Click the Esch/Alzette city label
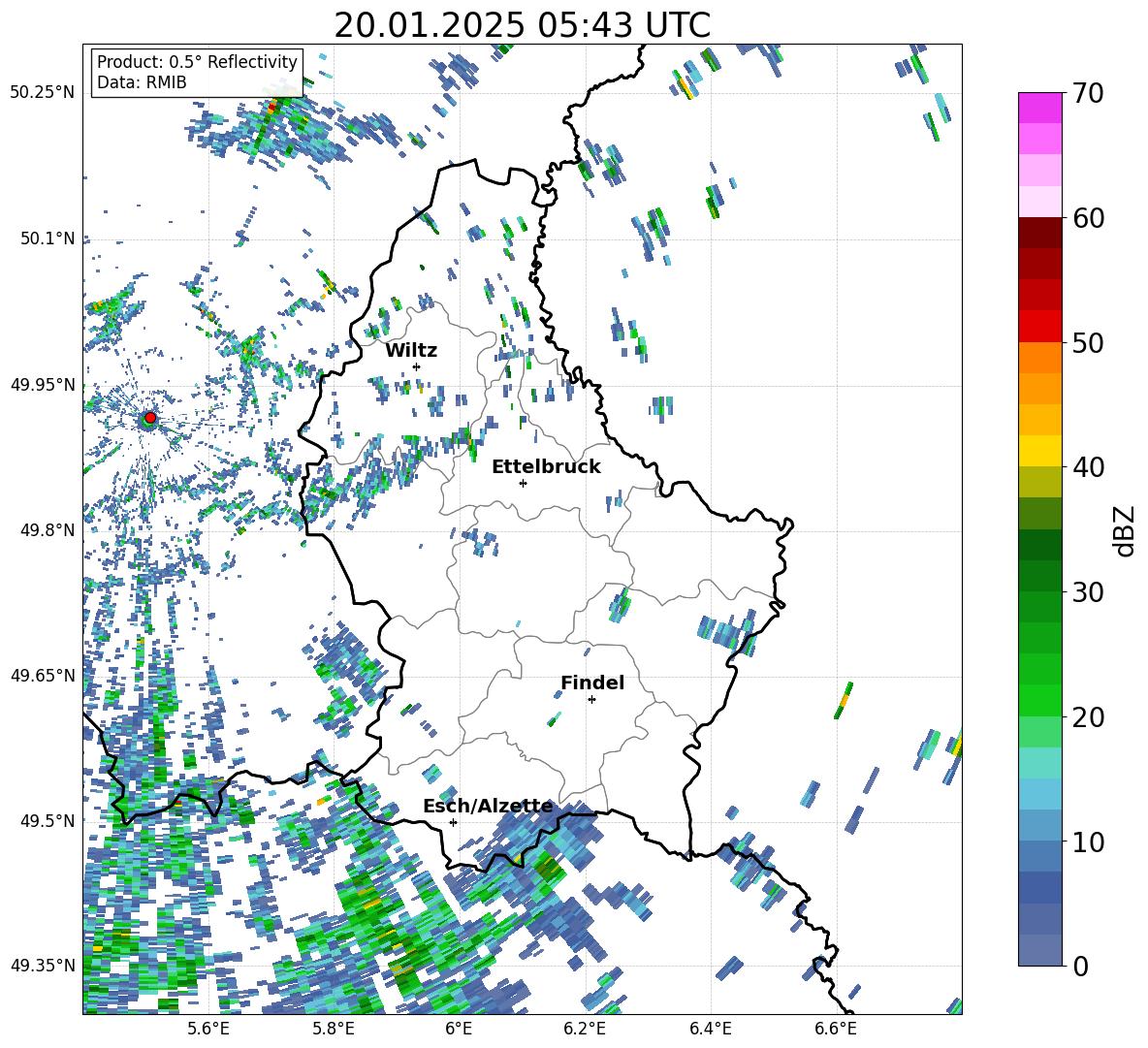This screenshot has width=1148, height=1048. [488, 807]
